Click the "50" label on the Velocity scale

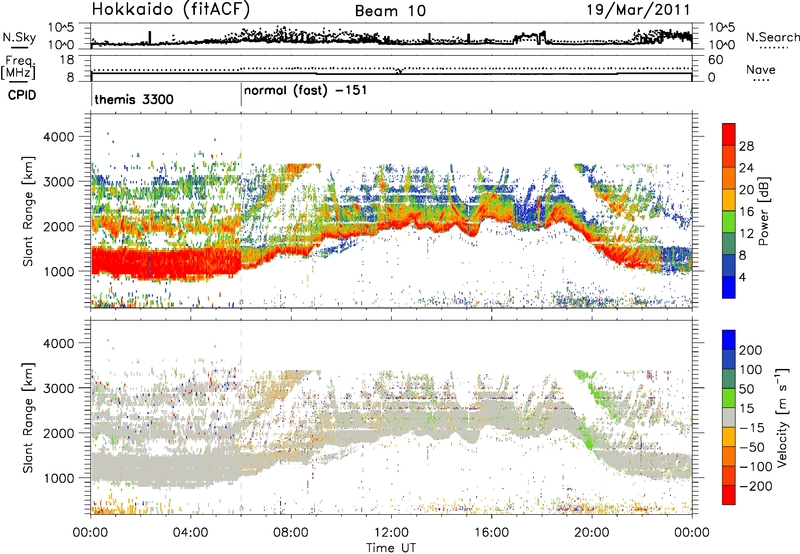(746, 389)
